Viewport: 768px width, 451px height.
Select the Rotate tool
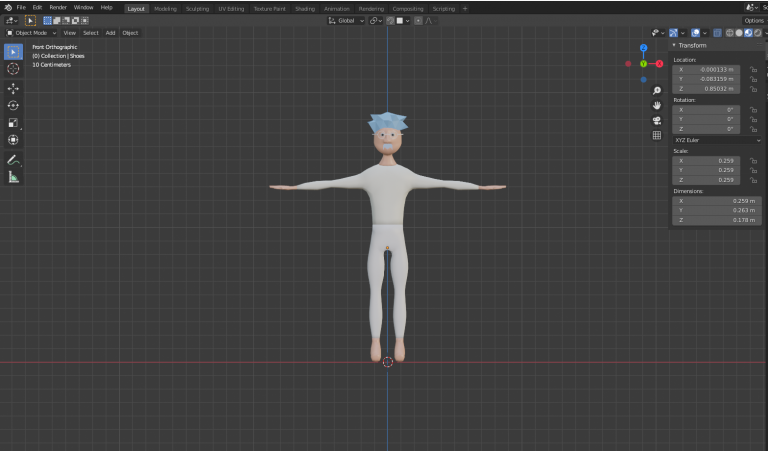[x=13, y=106]
